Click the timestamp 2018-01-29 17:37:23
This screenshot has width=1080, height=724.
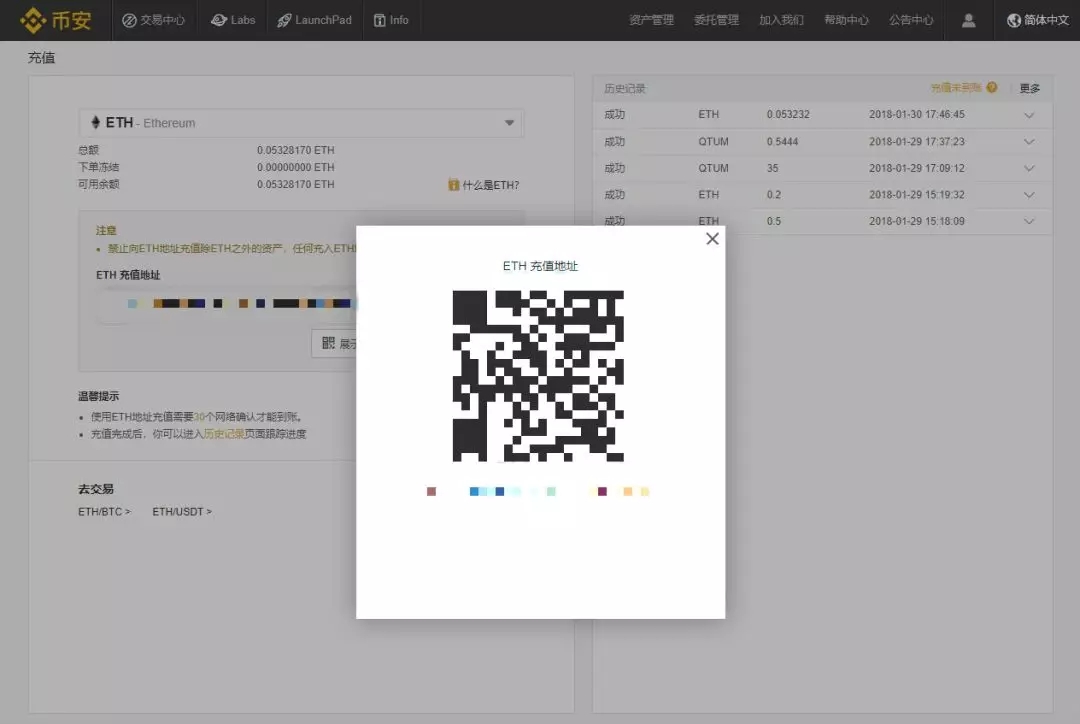pyautogui.click(x=917, y=142)
